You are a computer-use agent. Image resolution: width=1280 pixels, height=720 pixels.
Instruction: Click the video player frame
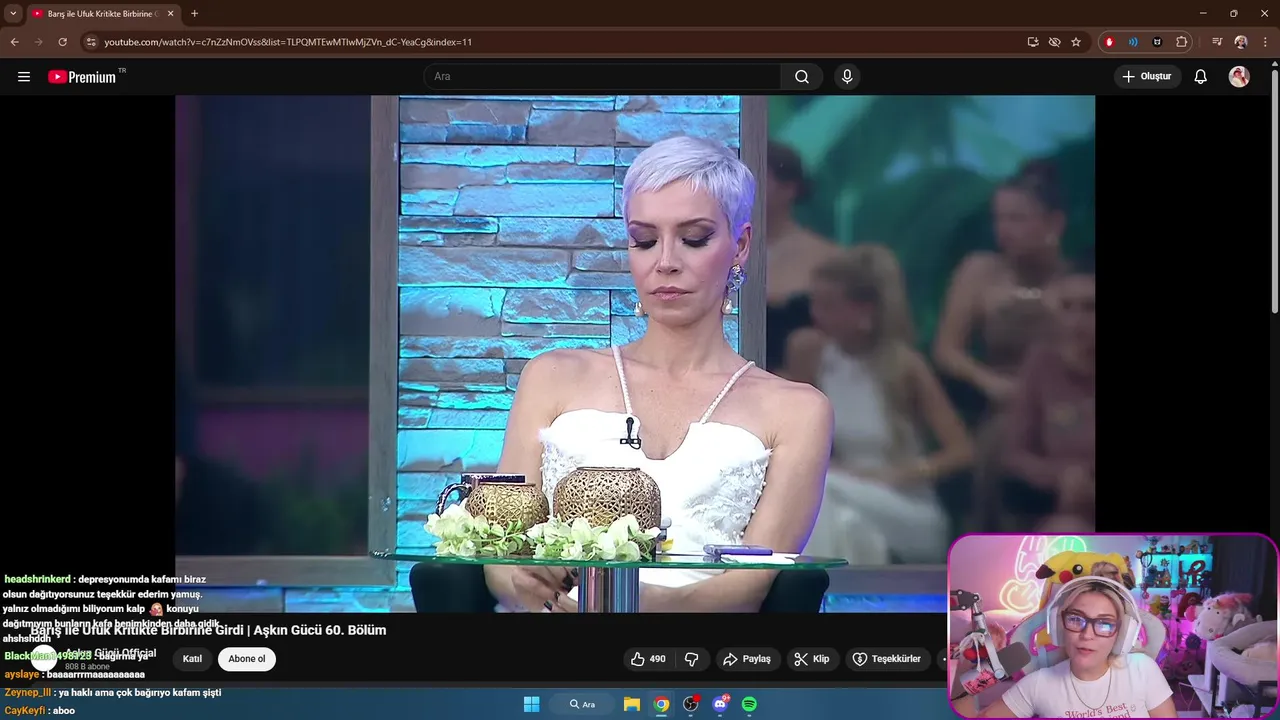tap(635, 353)
